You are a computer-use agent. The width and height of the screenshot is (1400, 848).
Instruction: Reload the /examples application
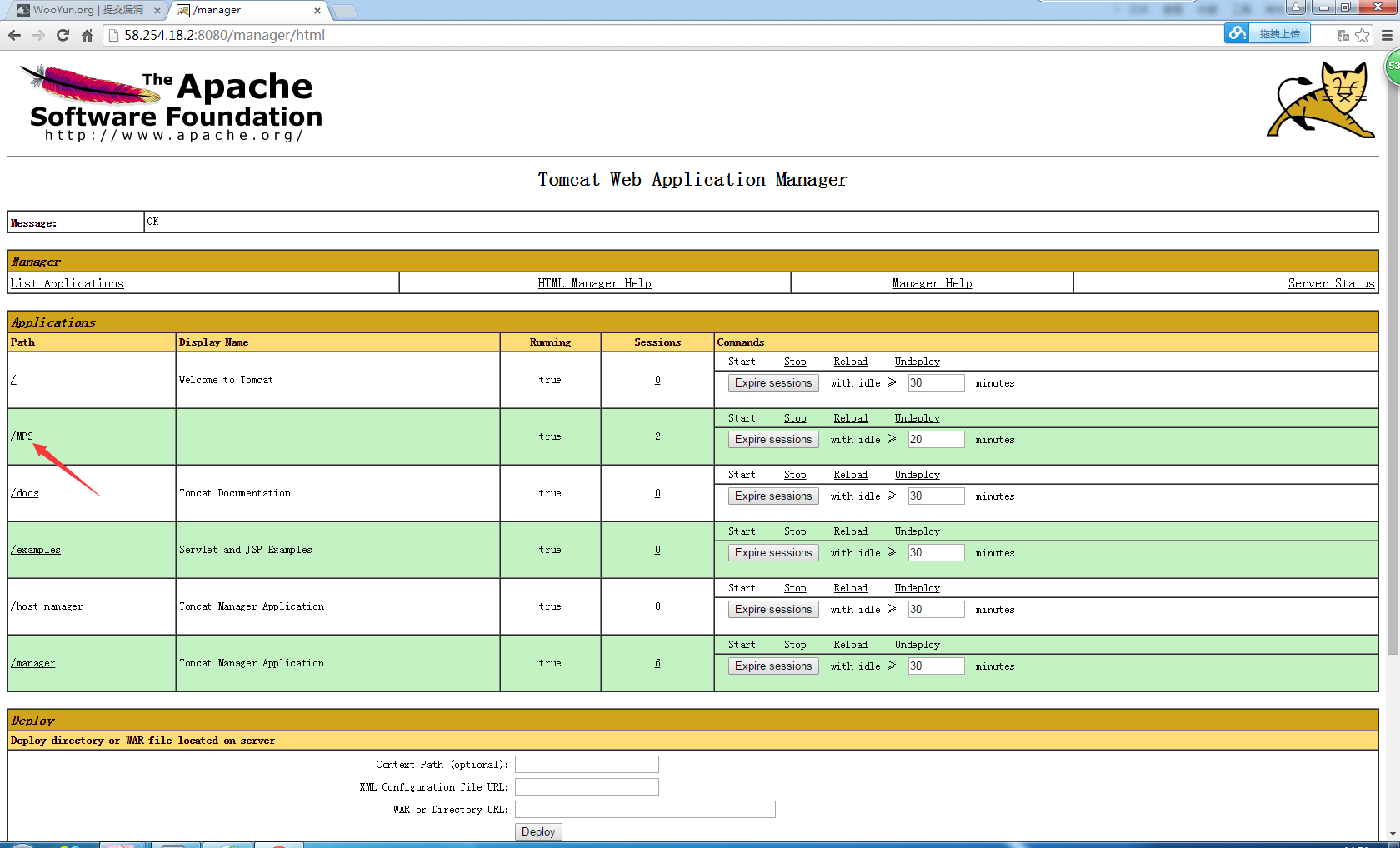point(850,531)
